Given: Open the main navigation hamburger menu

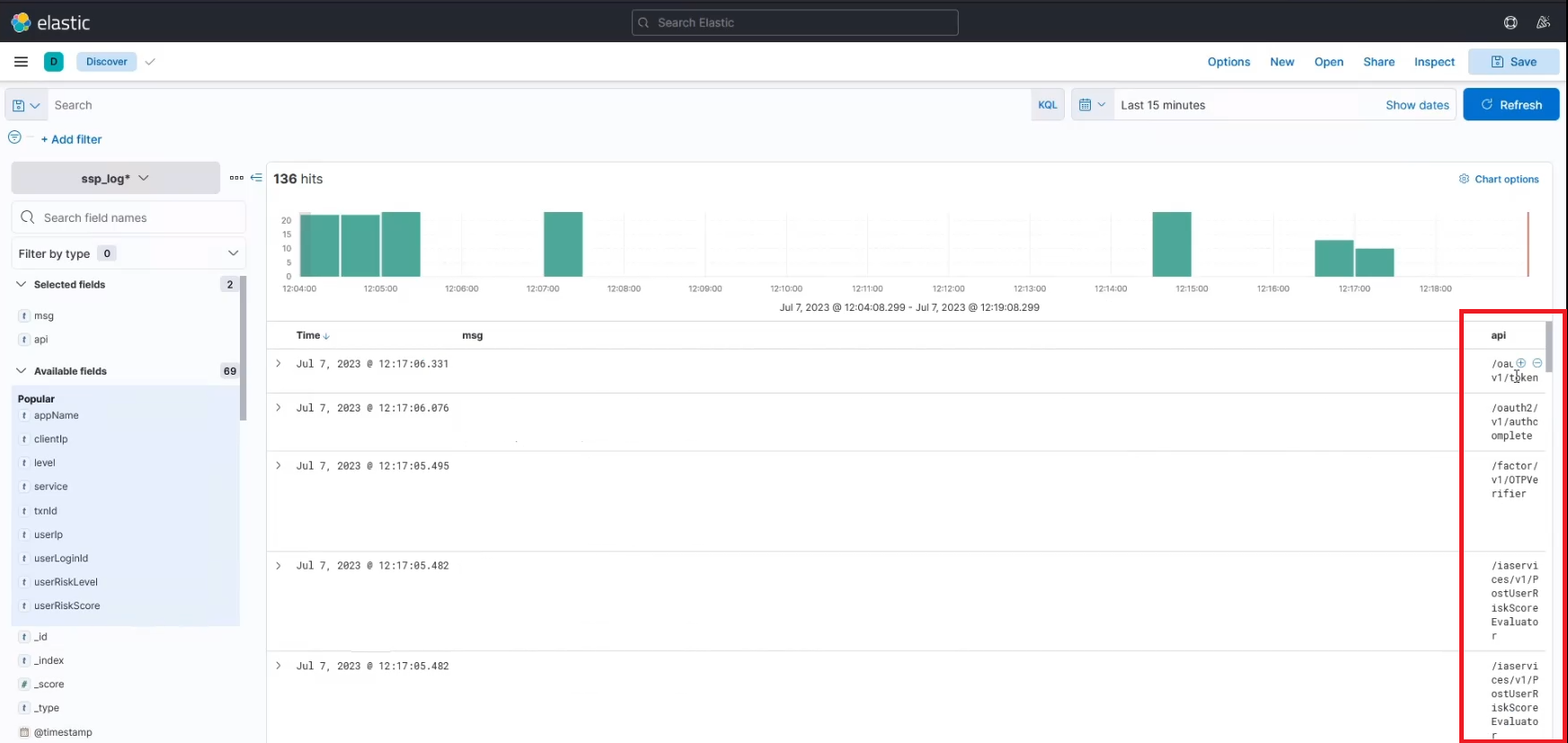Looking at the screenshot, I should click(x=21, y=62).
